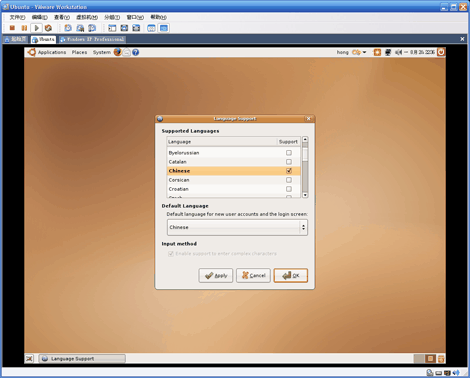470x378 pixels.
Task: Open the Ubuntu help icon in panel
Action: click(135, 52)
